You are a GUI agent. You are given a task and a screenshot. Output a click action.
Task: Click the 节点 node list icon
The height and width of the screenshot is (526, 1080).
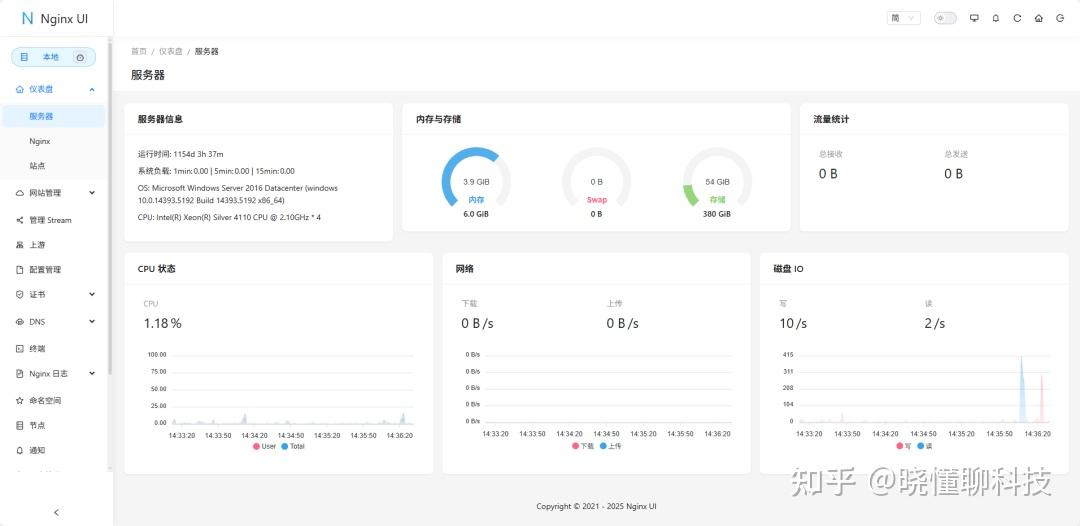tap(19, 425)
